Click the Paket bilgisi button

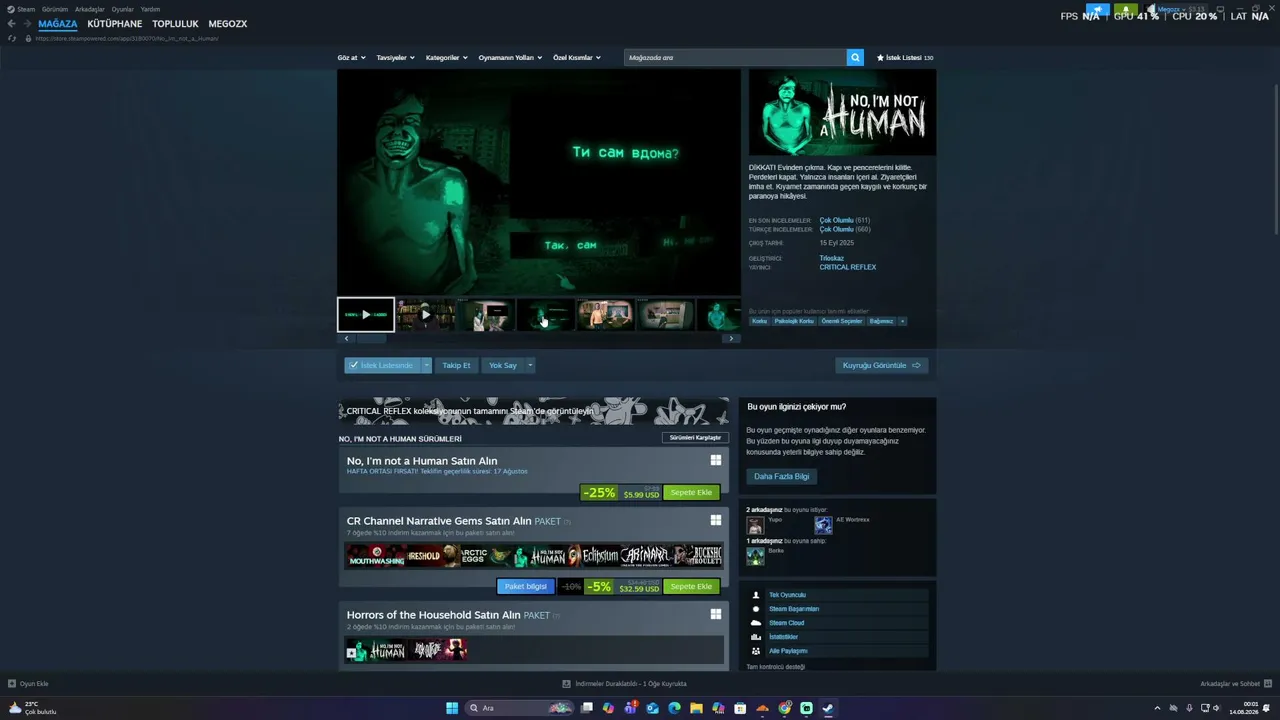525,586
